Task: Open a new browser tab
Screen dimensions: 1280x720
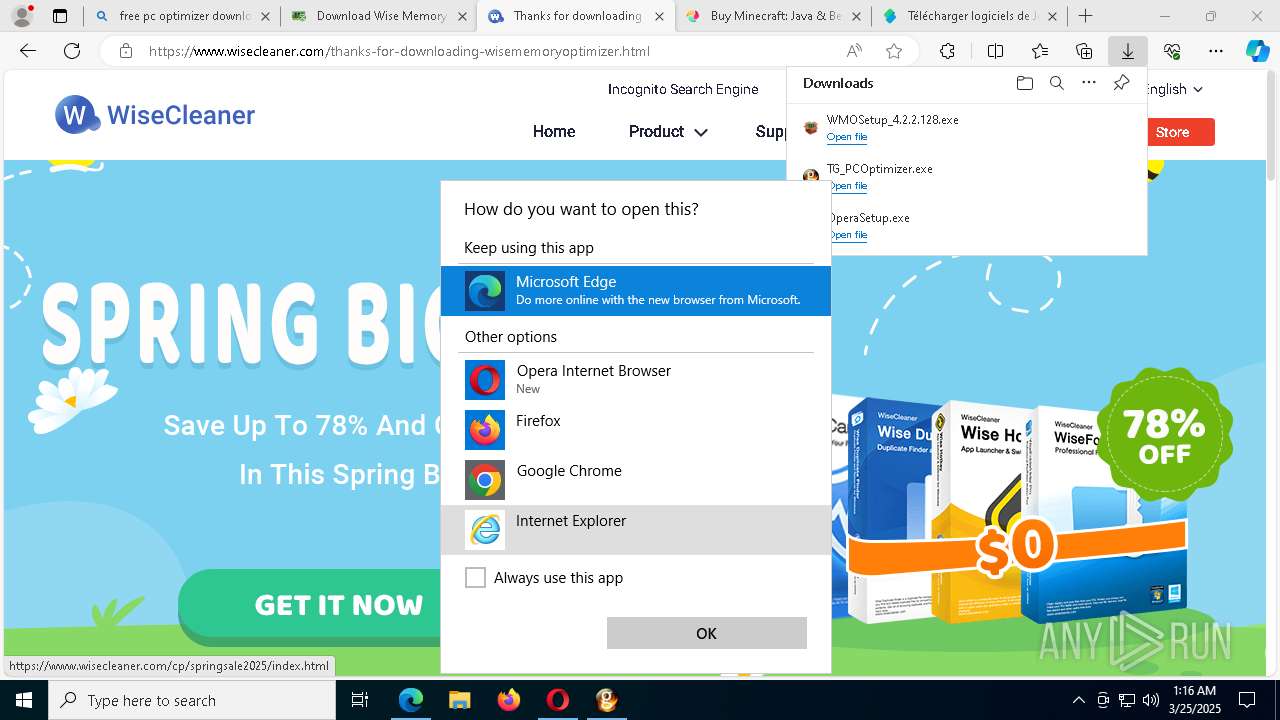Action: tap(1086, 16)
